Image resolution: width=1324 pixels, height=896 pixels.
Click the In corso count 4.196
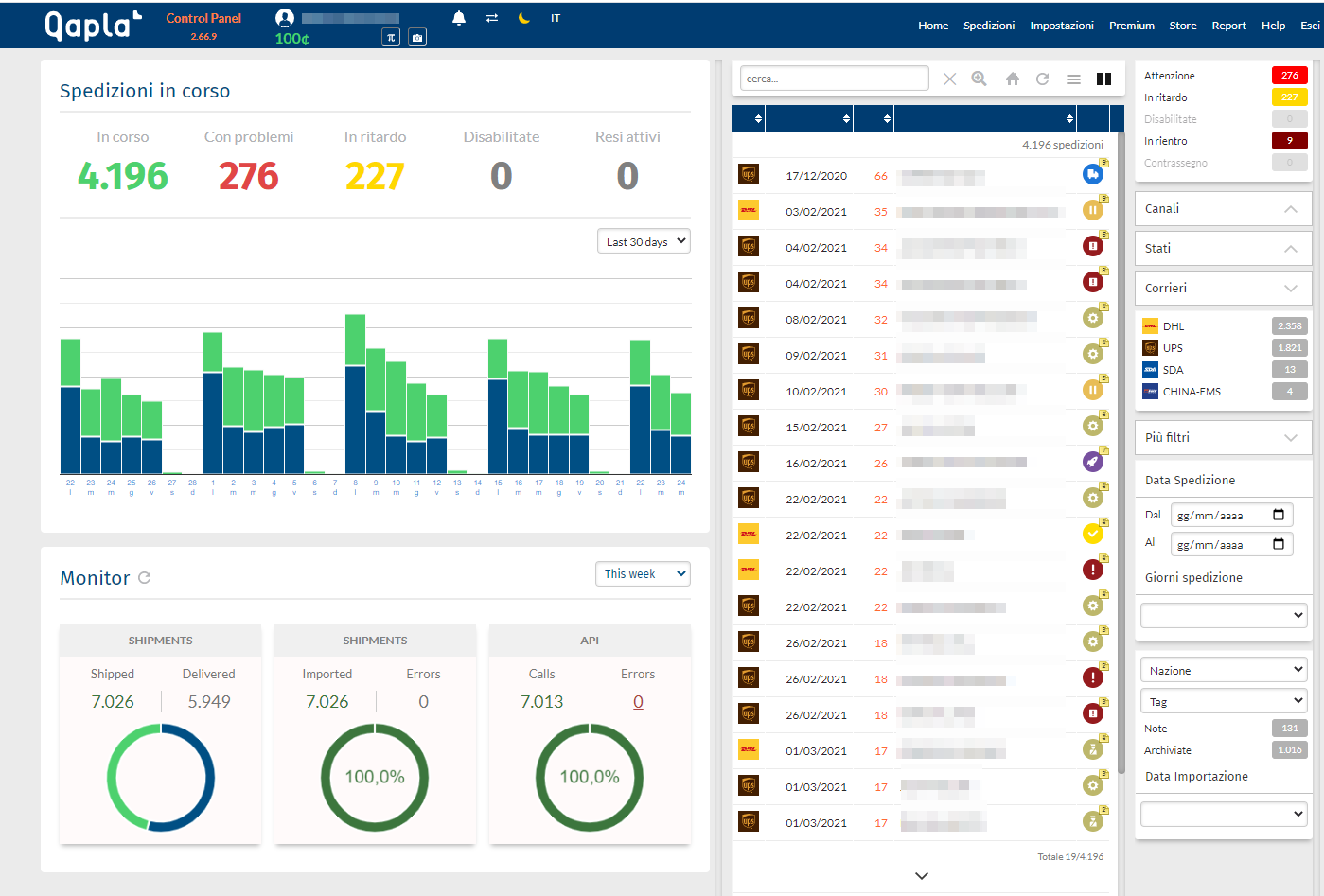pos(123,176)
